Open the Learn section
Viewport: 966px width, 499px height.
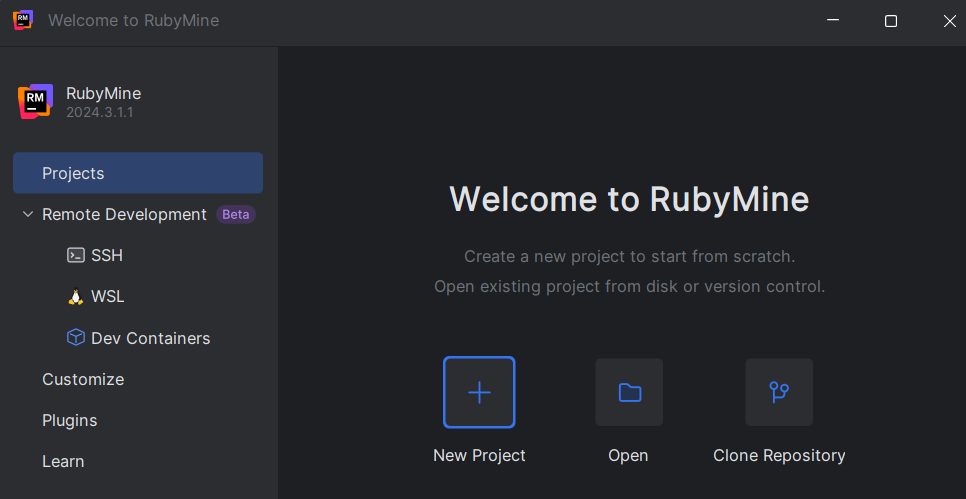click(63, 461)
